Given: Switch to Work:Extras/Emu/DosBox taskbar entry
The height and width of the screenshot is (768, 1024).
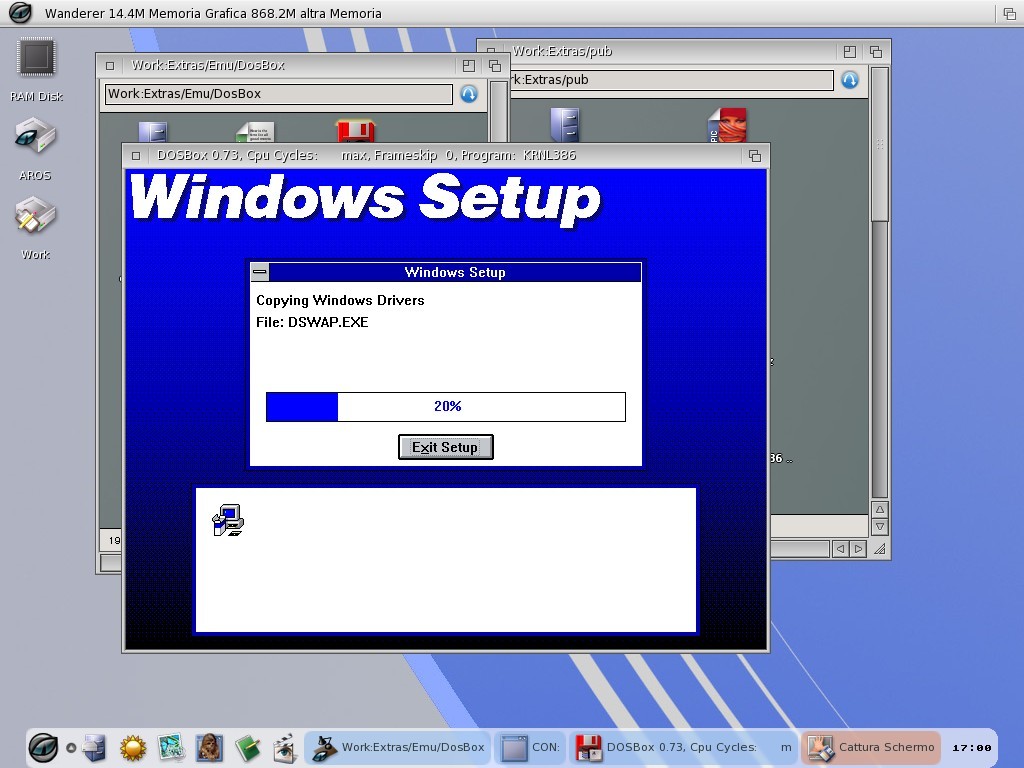Looking at the screenshot, I should pos(398,748).
